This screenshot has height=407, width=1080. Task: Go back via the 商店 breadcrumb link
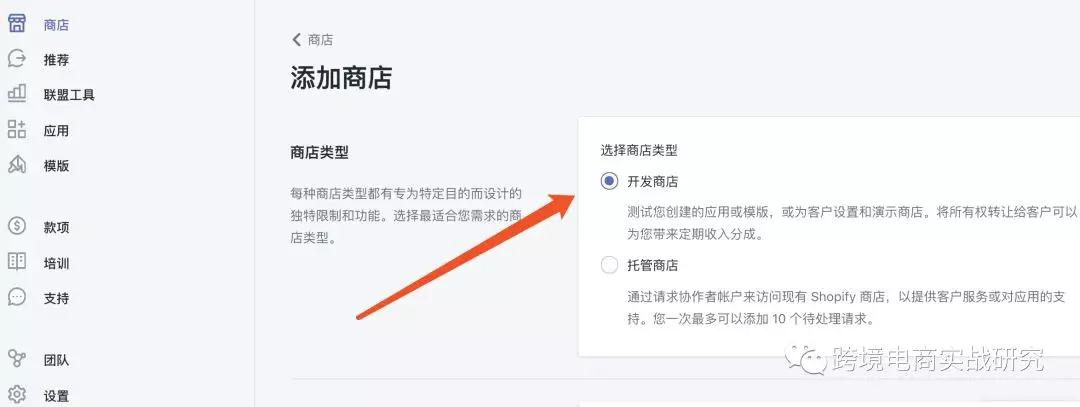[x=320, y=40]
